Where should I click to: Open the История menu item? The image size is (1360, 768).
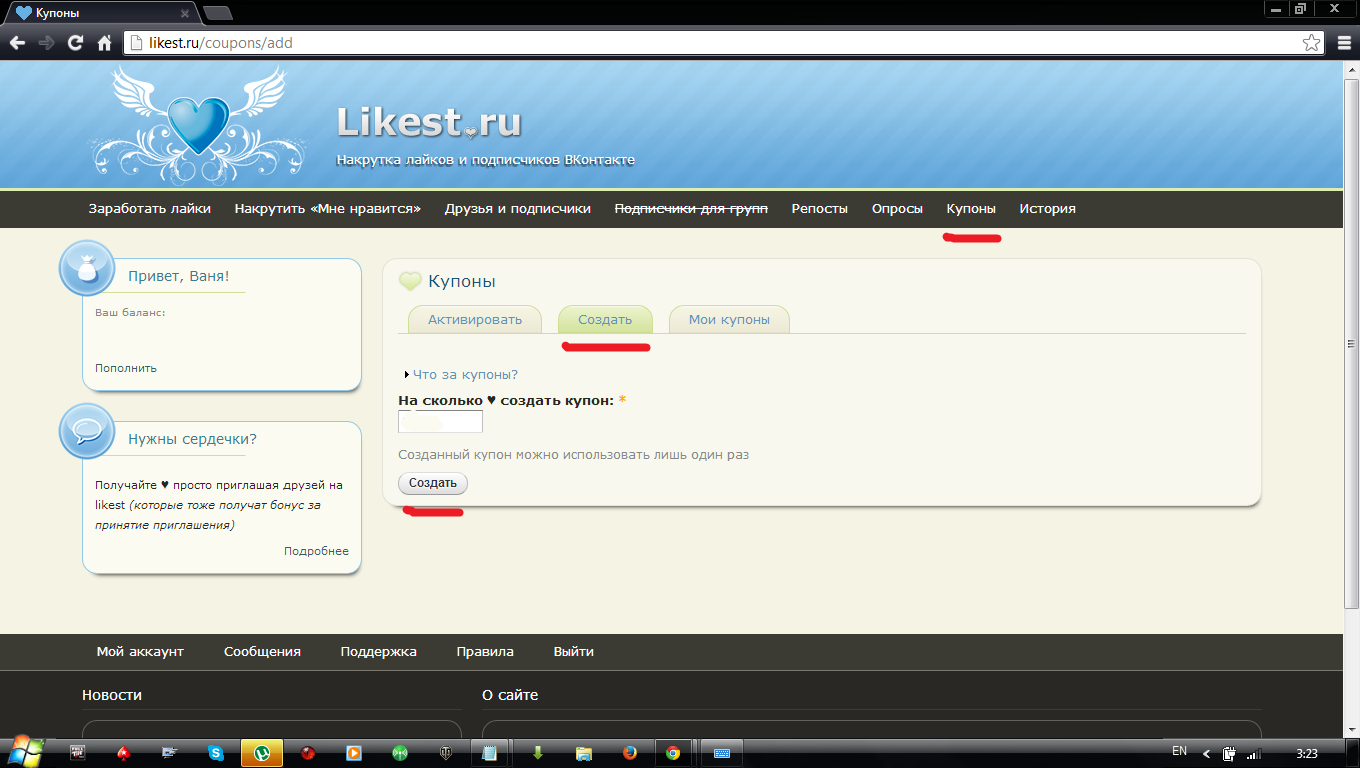click(1048, 209)
